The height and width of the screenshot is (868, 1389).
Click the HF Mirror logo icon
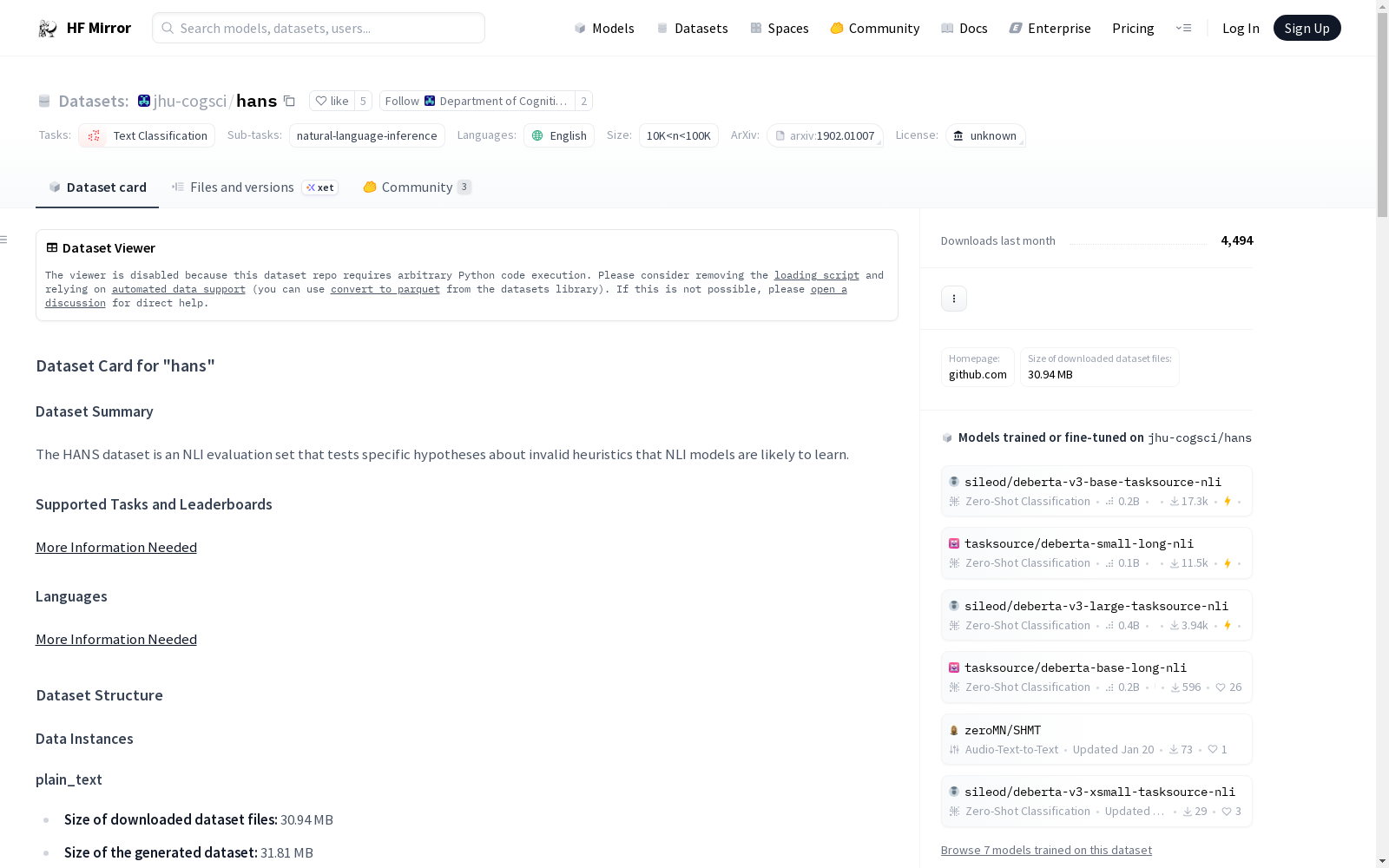tap(48, 29)
